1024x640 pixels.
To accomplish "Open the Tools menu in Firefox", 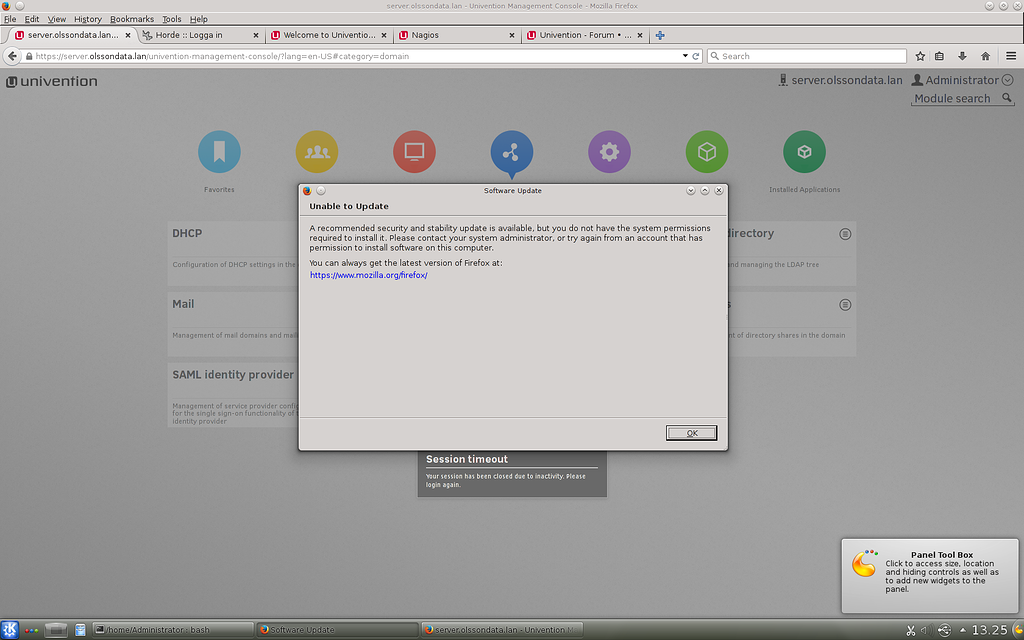I will (172, 18).
